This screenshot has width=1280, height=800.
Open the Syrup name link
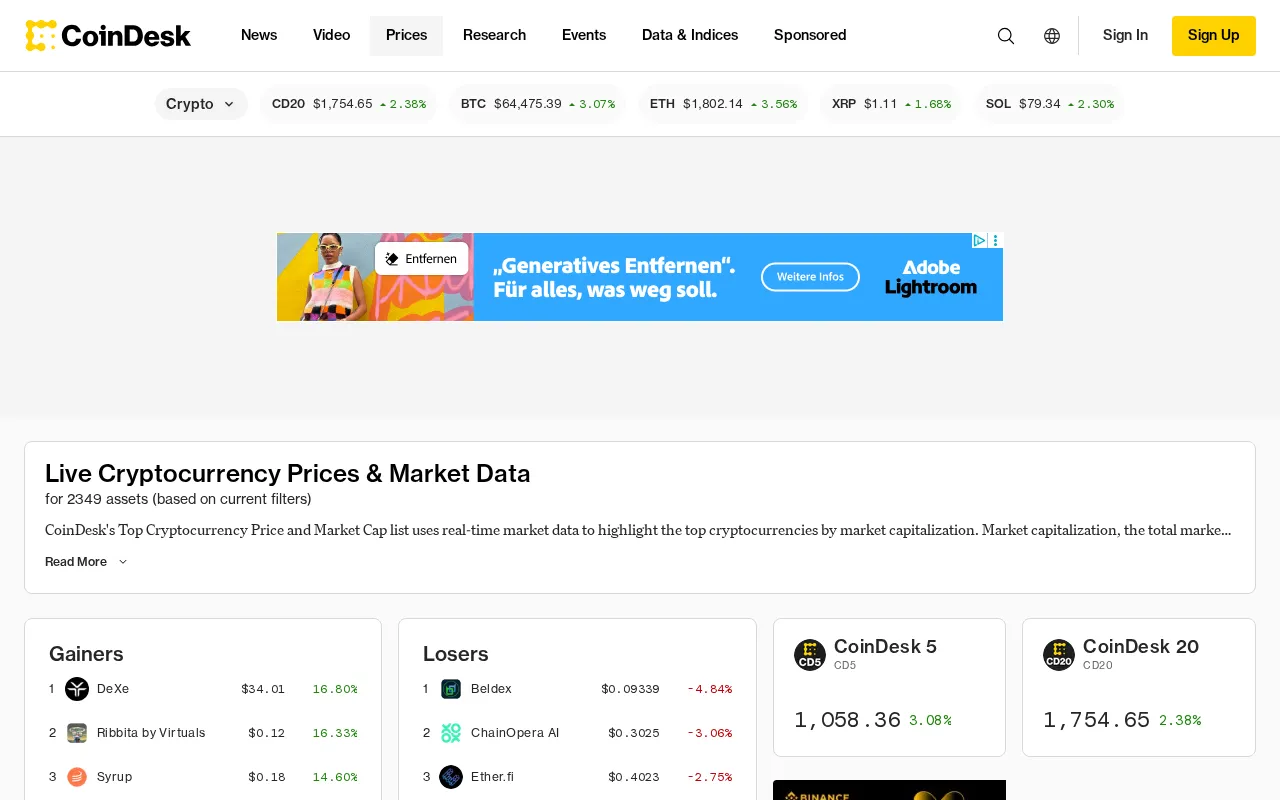click(114, 777)
